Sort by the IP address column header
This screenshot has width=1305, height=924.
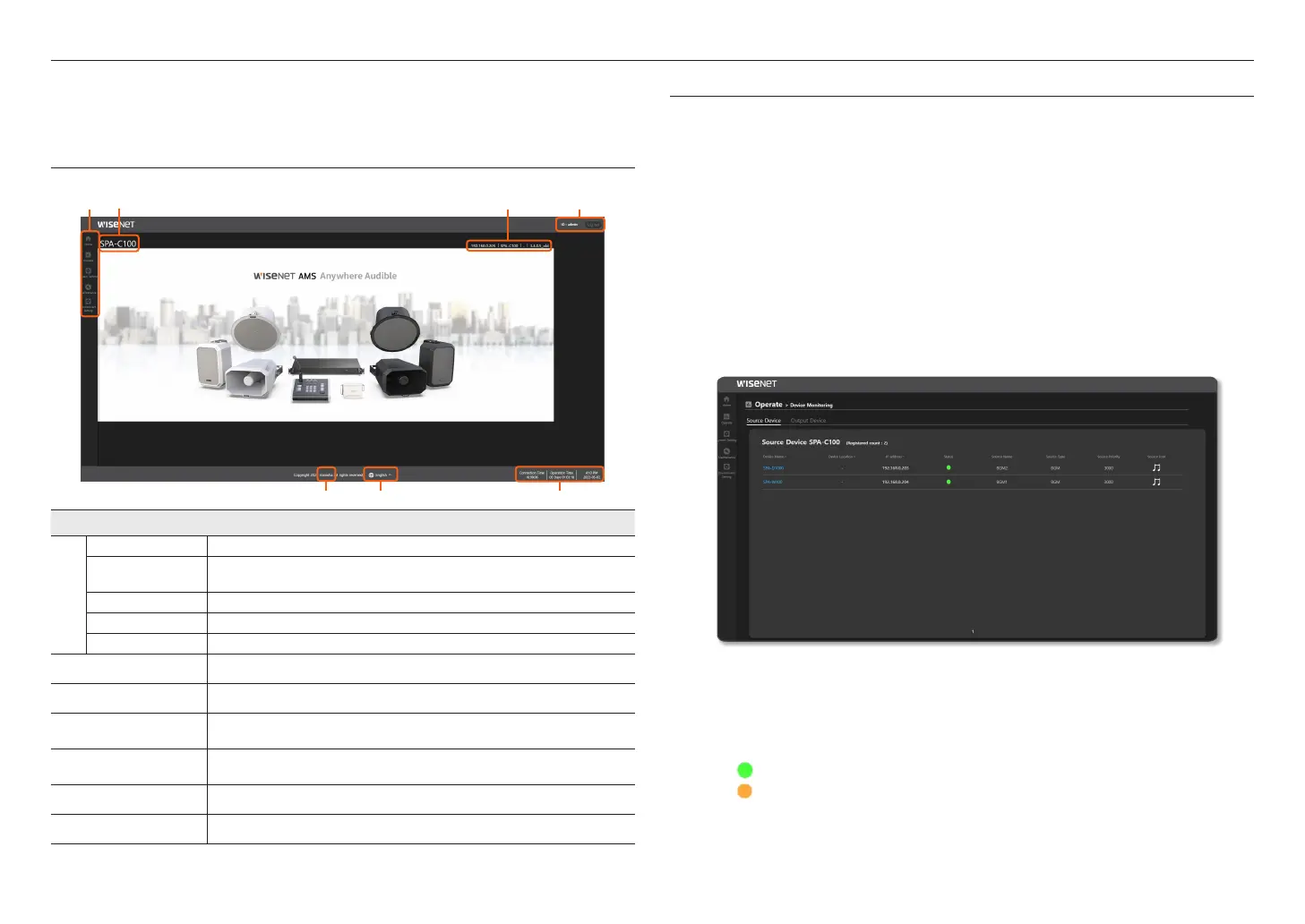click(x=895, y=457)
